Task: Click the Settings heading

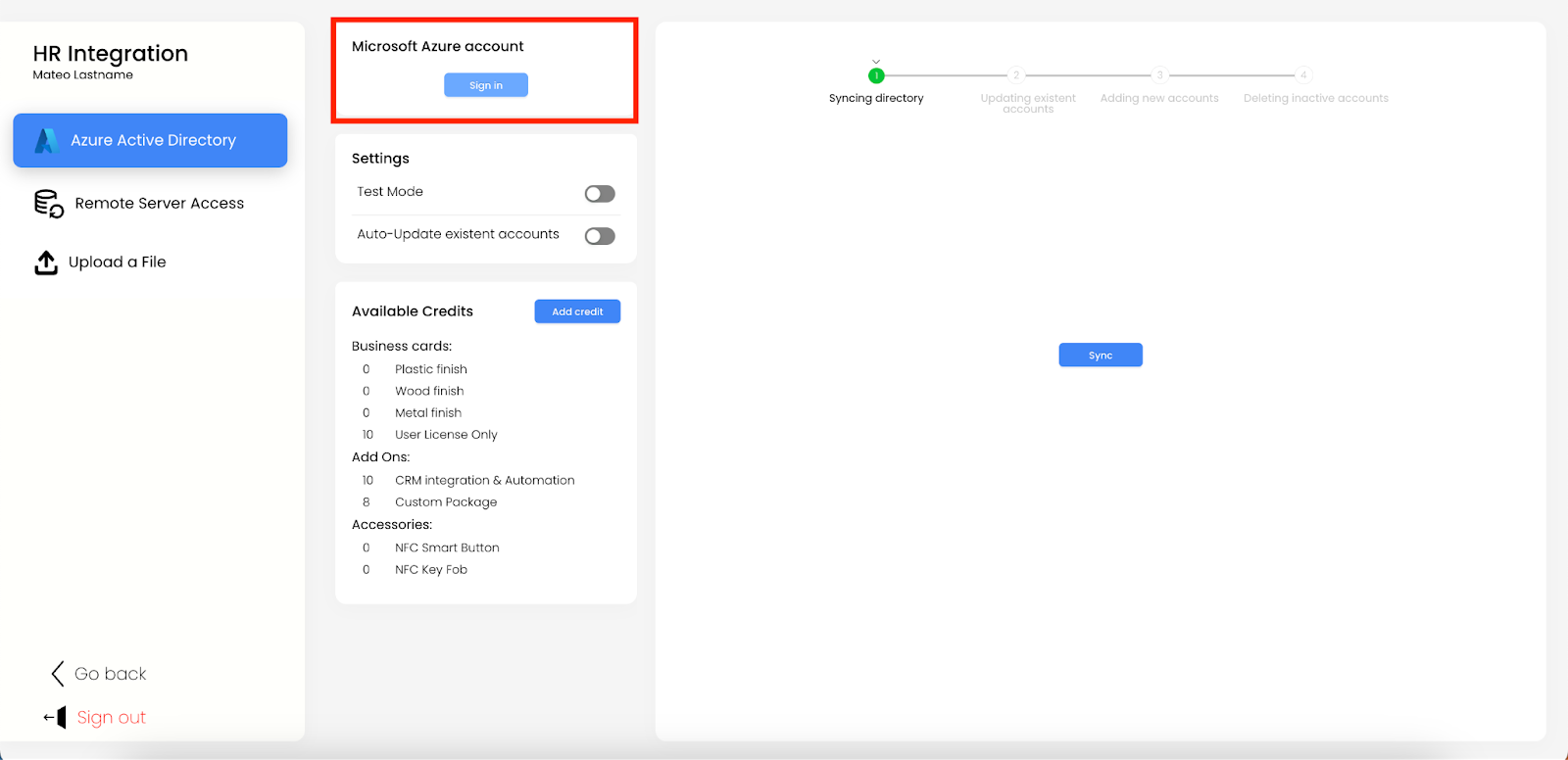Action: click(x=380, y=159)
